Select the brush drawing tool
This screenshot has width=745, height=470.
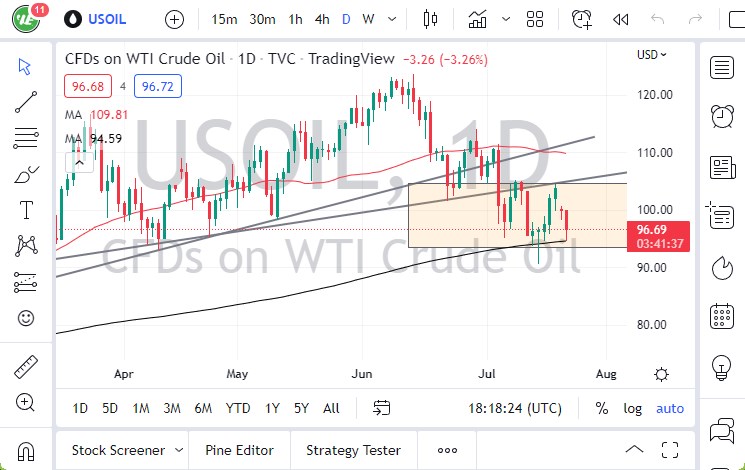(x=27, y=174)
